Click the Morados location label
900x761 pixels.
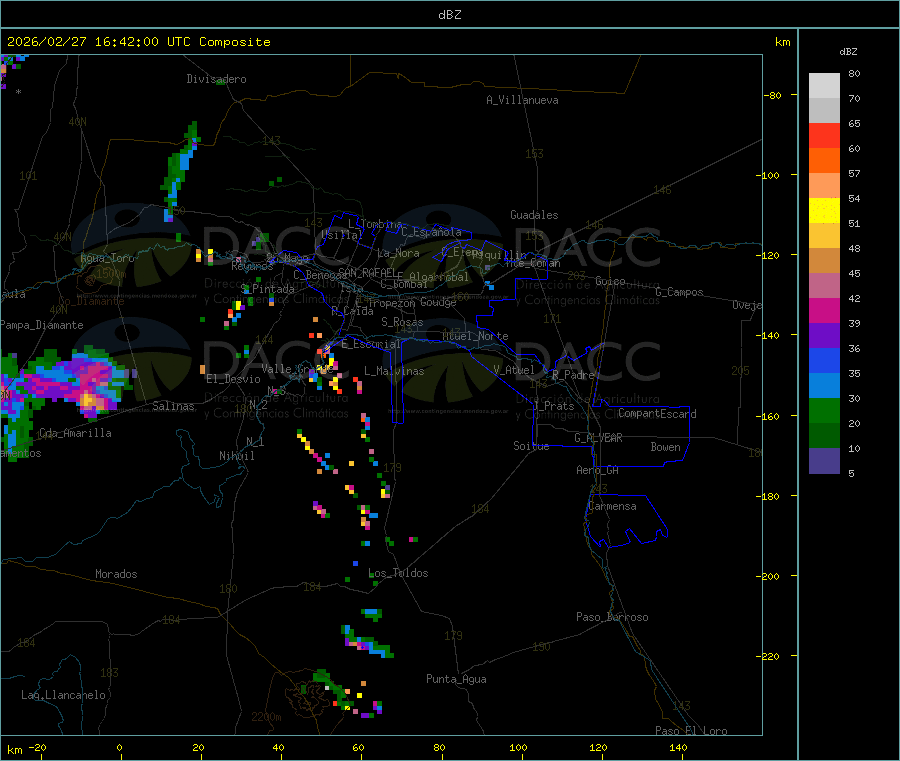click(116, 574)
